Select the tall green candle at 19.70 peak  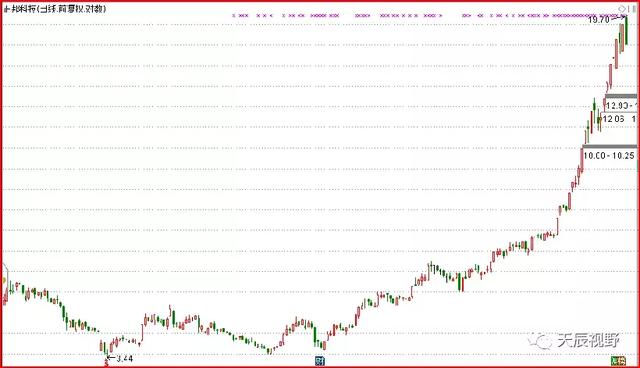tap(627, 30)
